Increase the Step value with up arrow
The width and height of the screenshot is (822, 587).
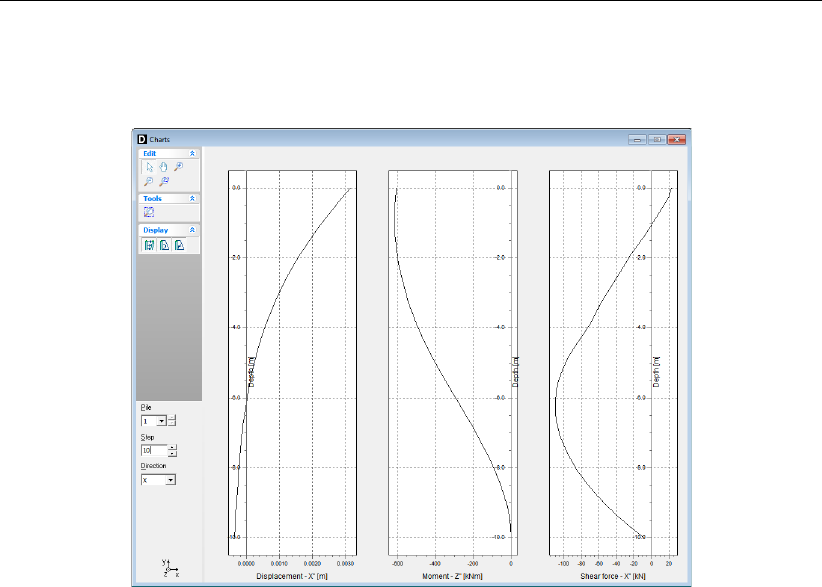172,447
